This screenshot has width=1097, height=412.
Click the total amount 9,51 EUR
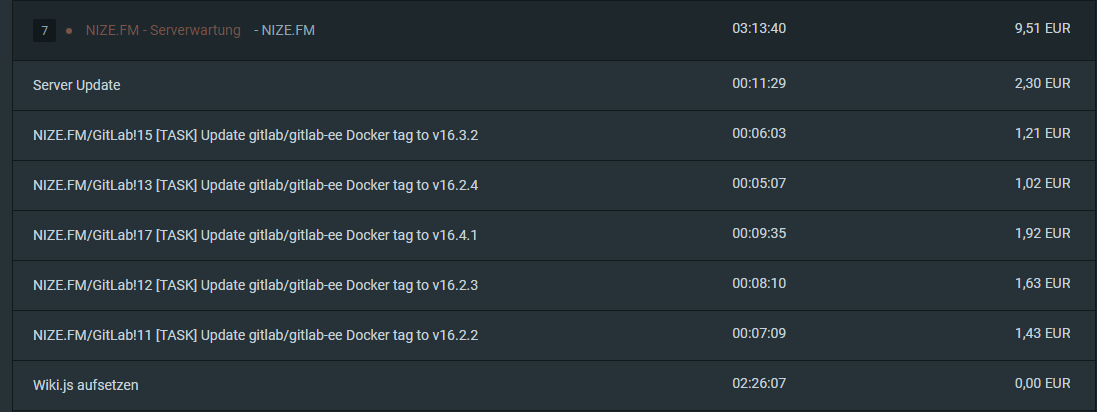pyautogui.click(x=1042, y=28)
